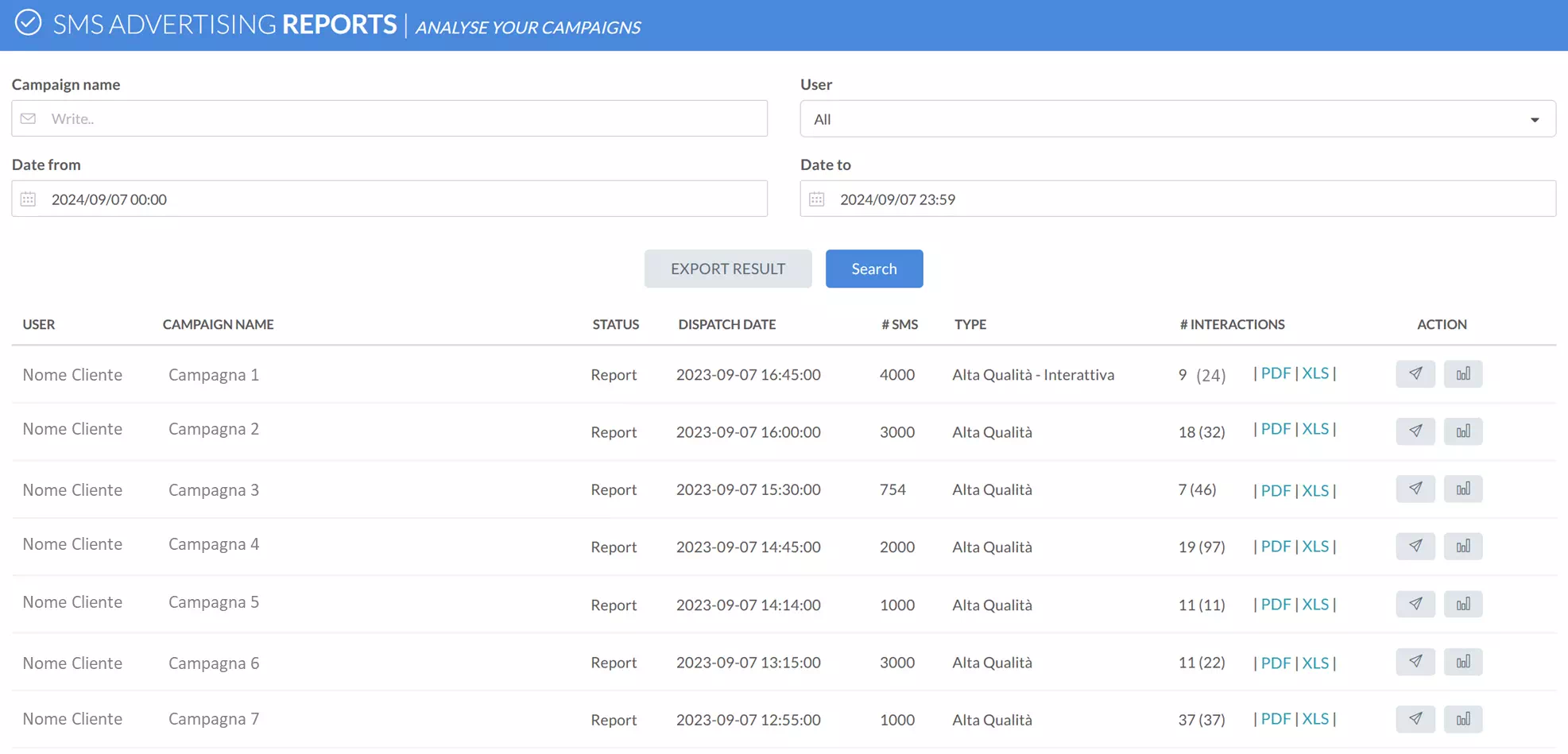Click Report status for Campagna 5
The width and height of the screenshot is (1568, 754).
614,605
